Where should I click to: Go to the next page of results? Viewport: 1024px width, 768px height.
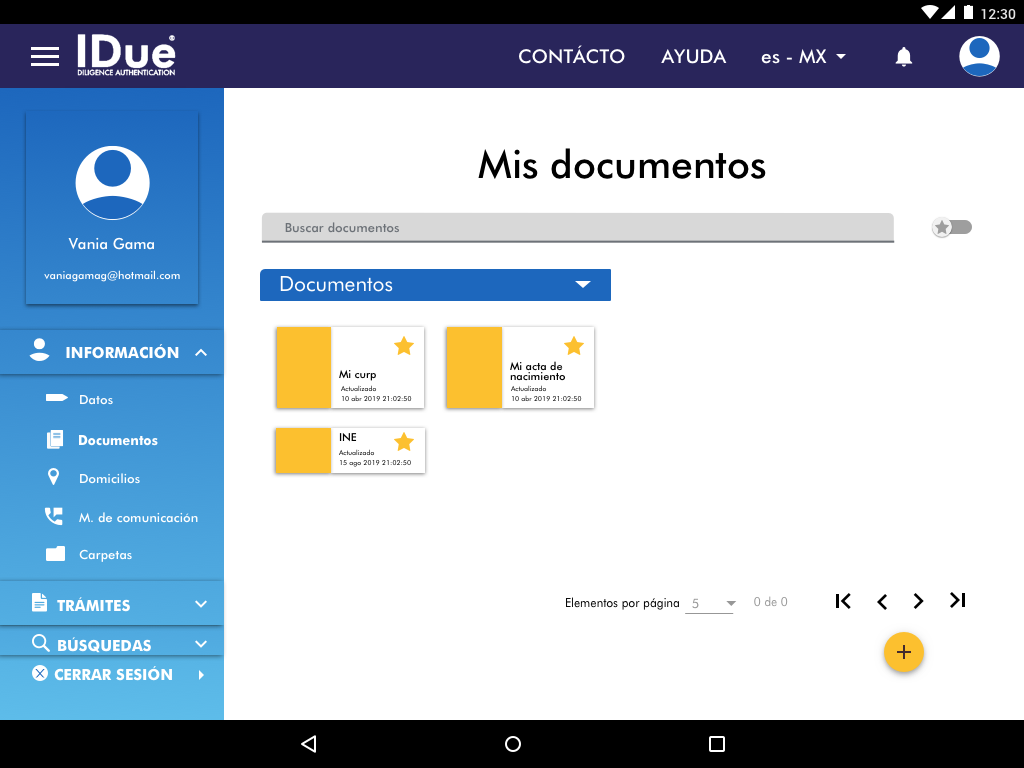point(918,601)
